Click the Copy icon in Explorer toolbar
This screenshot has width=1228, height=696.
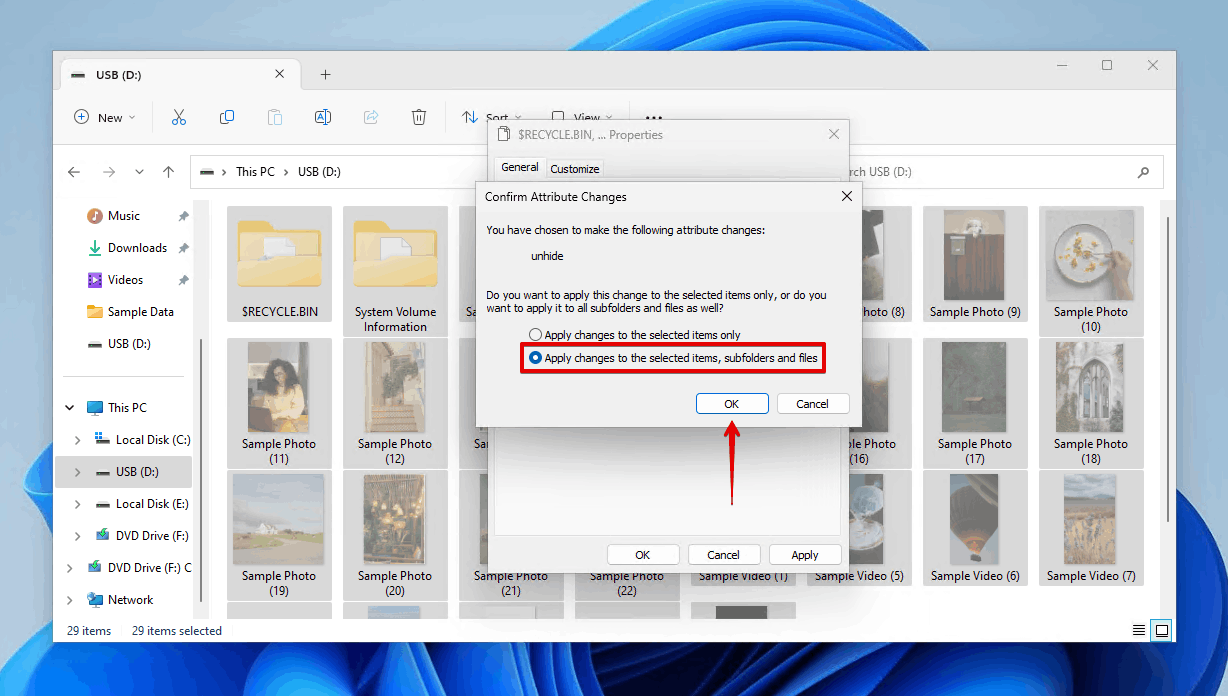point(227,117)
